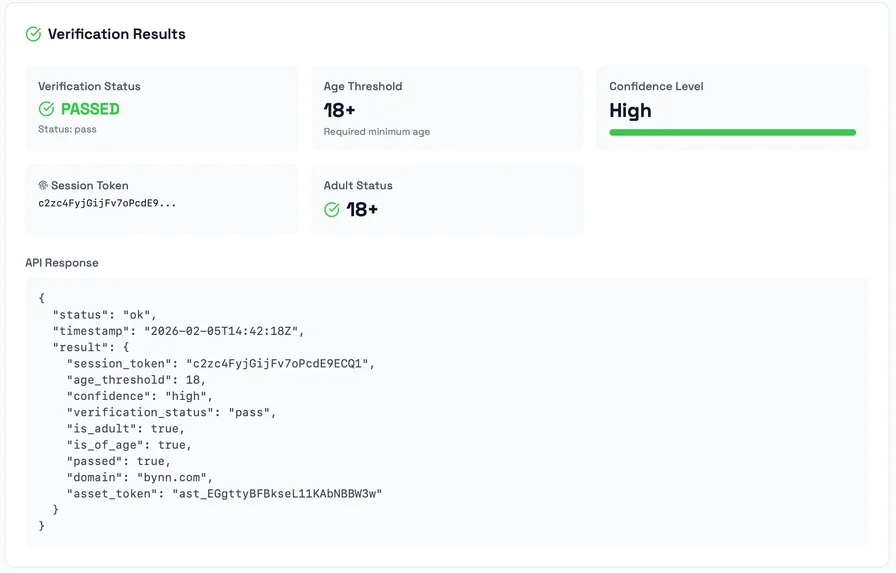Click the 'Status: pass' caption
This screenshot has width=896, height=573.
point(67,129)
